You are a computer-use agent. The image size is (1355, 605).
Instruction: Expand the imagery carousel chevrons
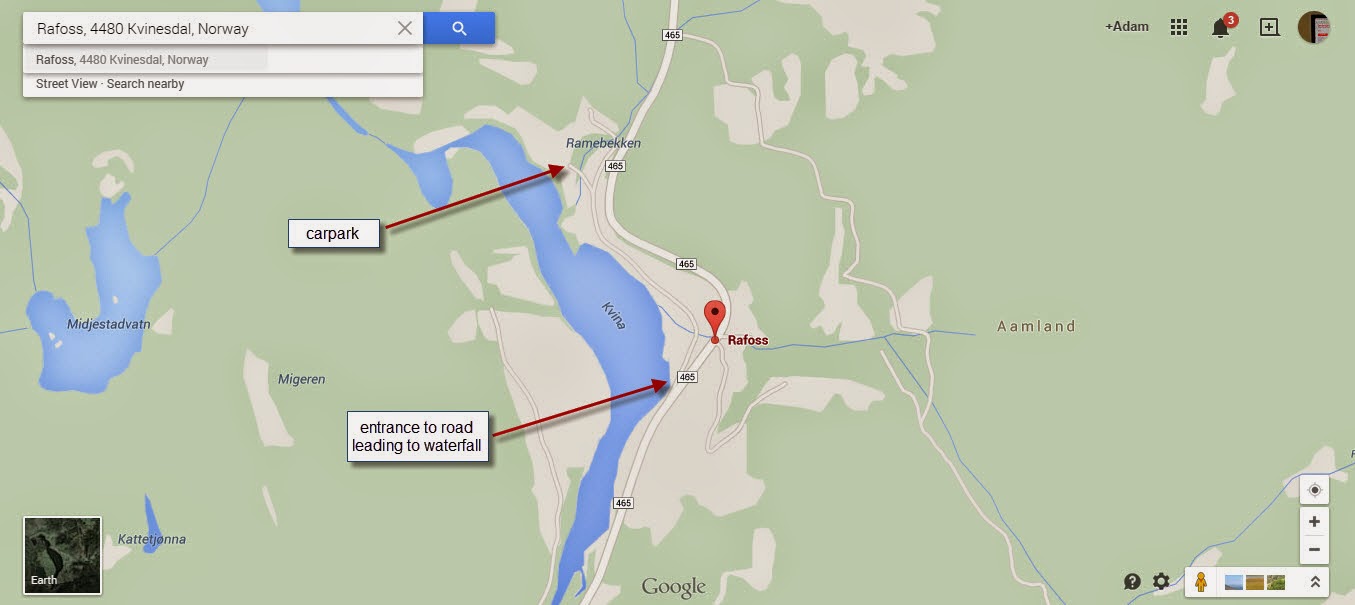(x=1315, y=581)
